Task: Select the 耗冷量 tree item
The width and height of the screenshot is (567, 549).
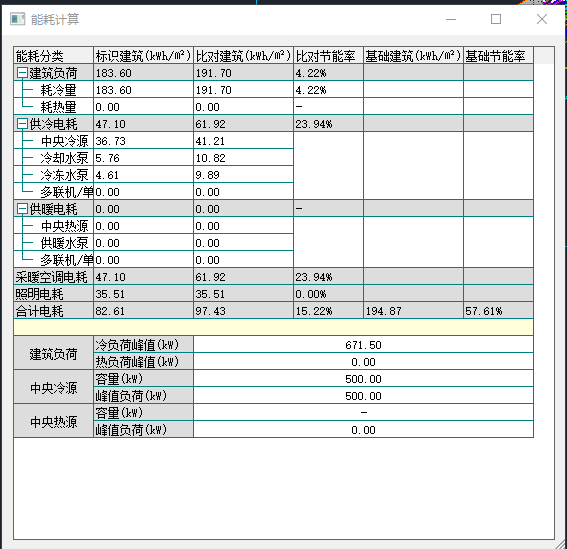Action: click(58, 90)
